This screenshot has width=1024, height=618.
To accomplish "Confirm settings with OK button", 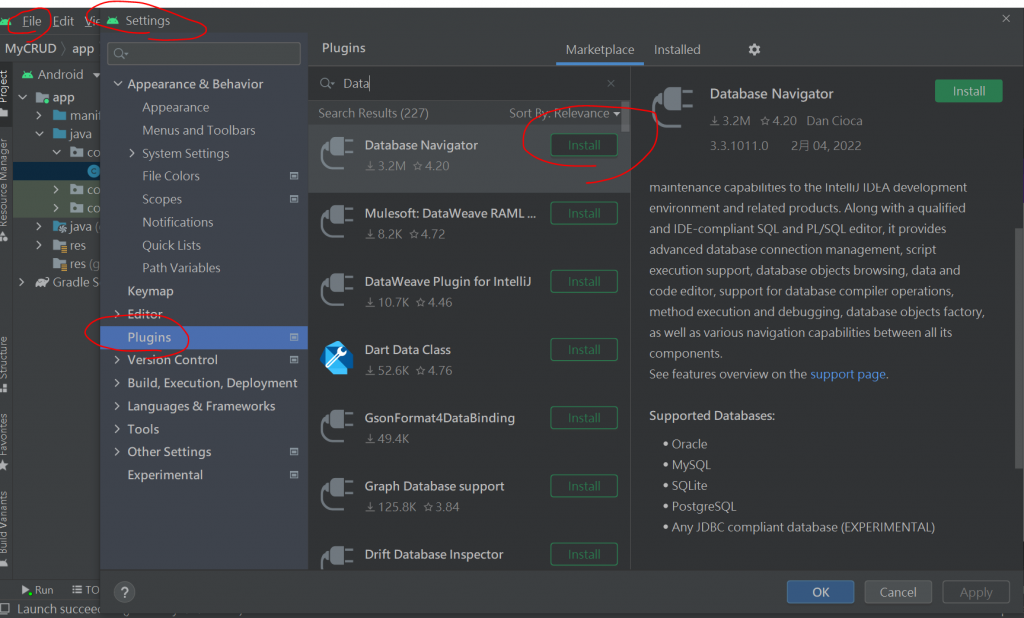I will [x=820, y=592].
